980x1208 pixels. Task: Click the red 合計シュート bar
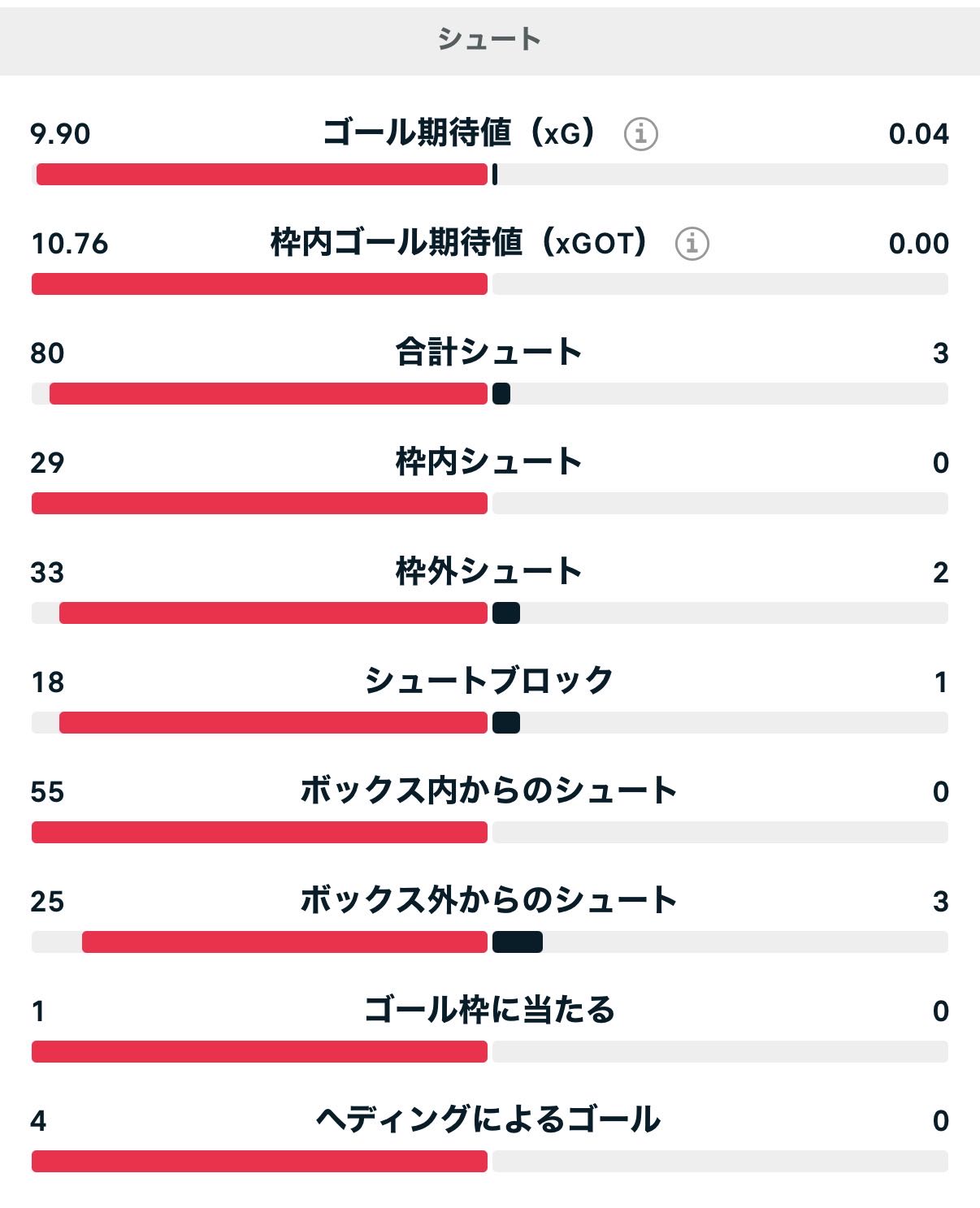tap(268, 394)
